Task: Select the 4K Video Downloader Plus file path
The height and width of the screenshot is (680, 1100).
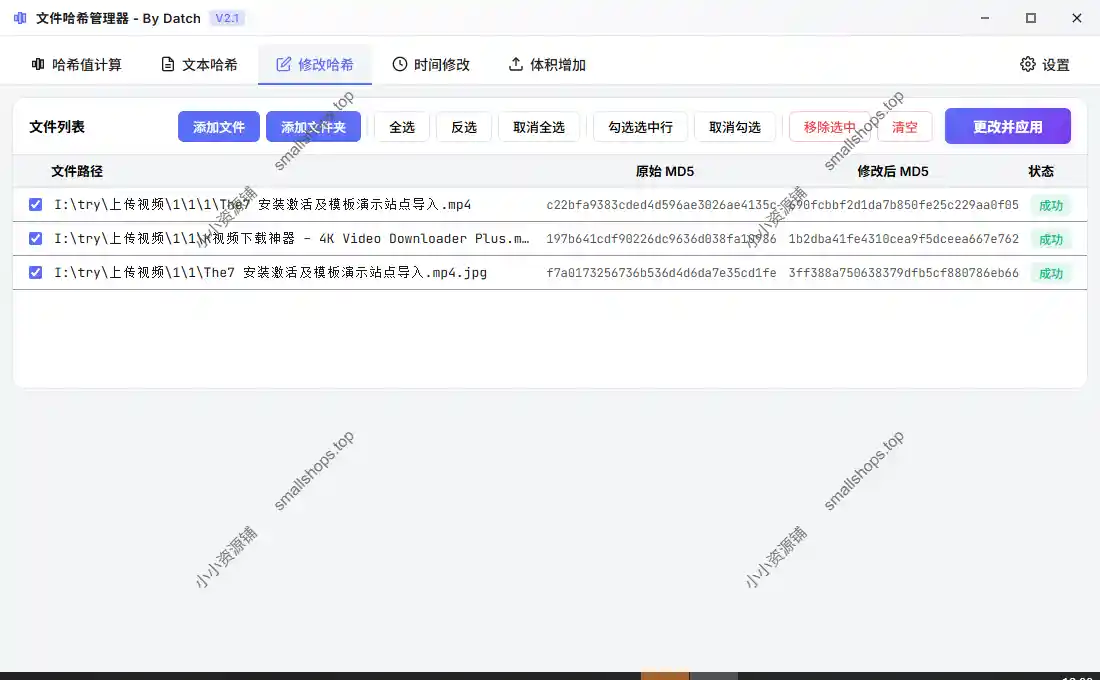Action: tap(292, 239)
